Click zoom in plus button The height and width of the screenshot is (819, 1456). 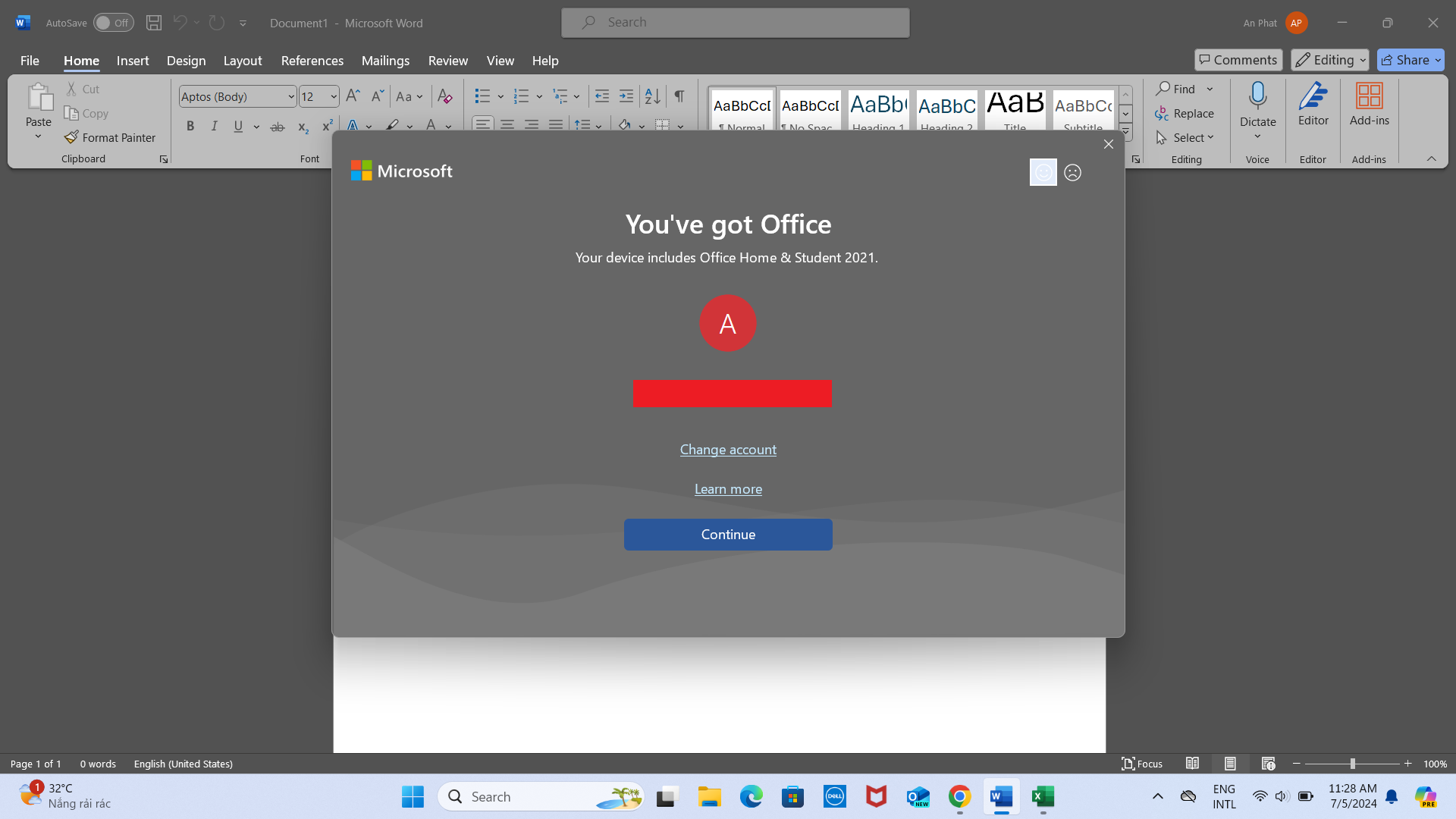pyautogui.click(x=1407, y=764)
